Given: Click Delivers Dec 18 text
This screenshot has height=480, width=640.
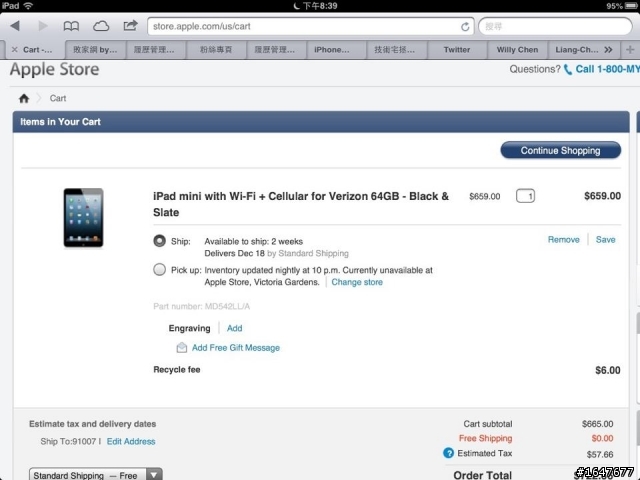Looking at the screenshot, I should (234, 253).
